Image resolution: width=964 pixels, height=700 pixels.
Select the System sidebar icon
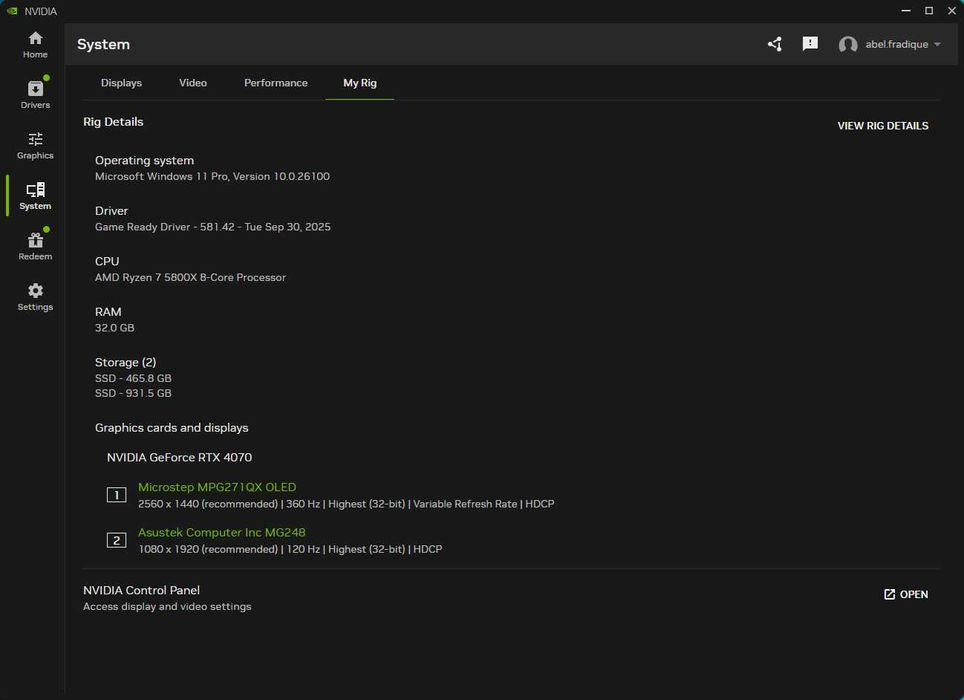click(35, 195)
